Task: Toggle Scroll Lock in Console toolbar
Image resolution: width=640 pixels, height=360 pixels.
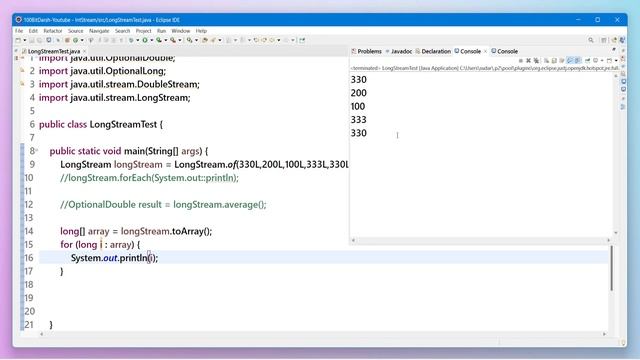Action: coord(554,60)
